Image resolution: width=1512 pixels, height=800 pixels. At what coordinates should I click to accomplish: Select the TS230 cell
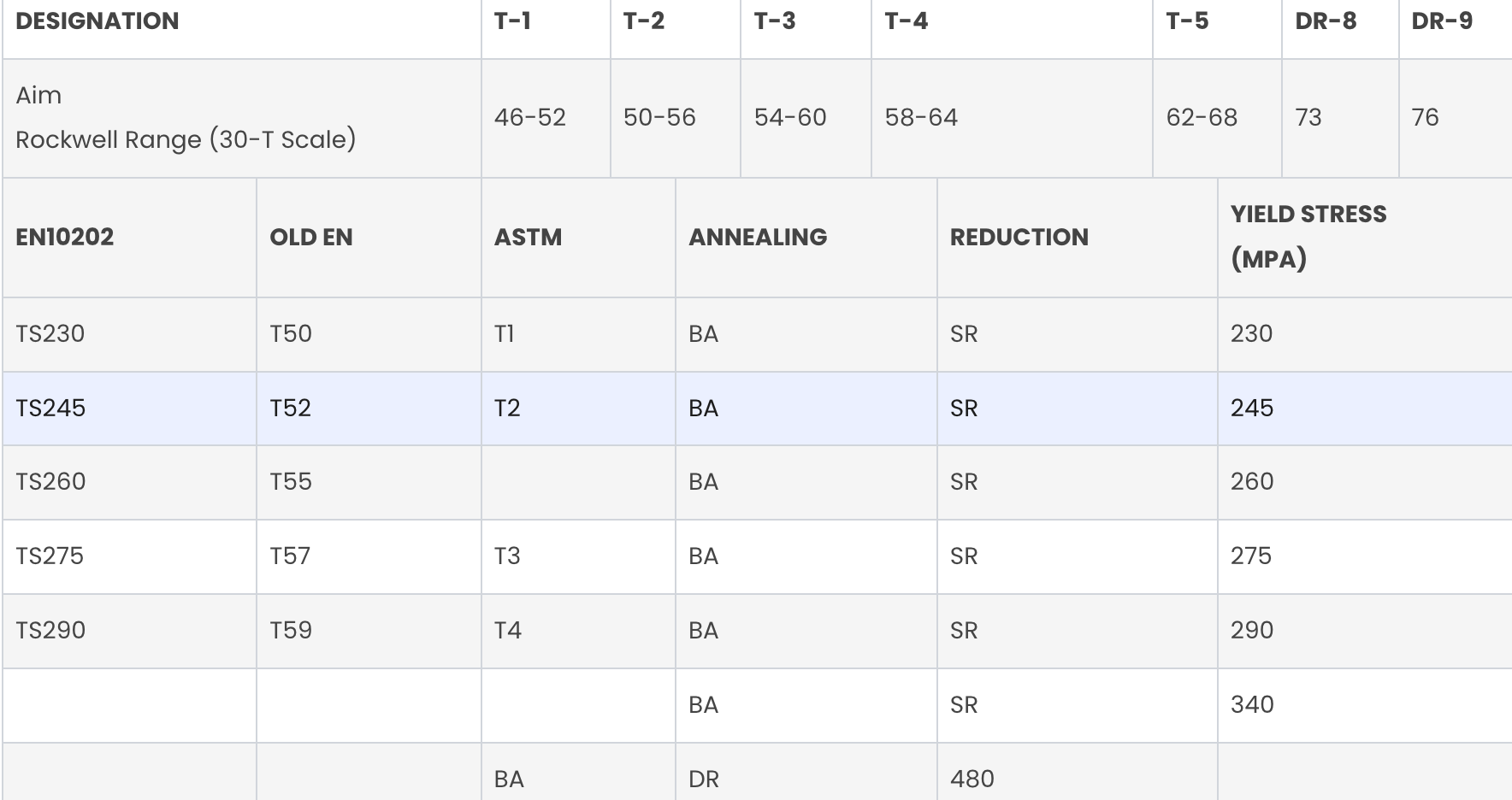click(129, 334)
